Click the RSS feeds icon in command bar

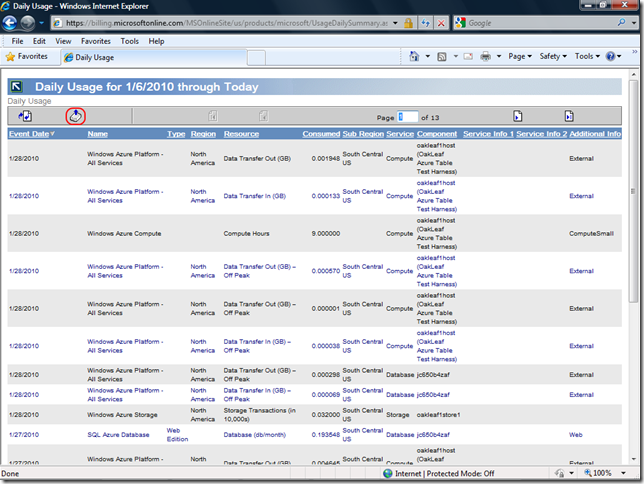(x=442, y=56)
